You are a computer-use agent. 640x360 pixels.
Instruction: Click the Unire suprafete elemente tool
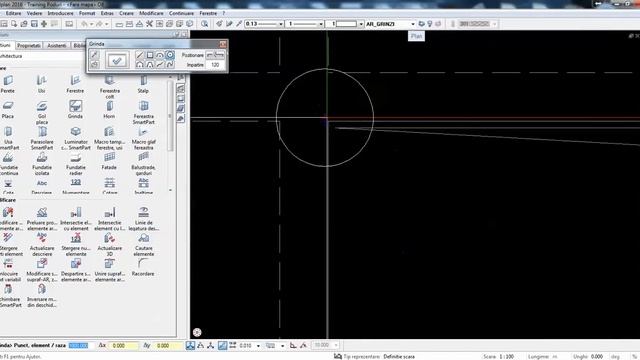109,270
